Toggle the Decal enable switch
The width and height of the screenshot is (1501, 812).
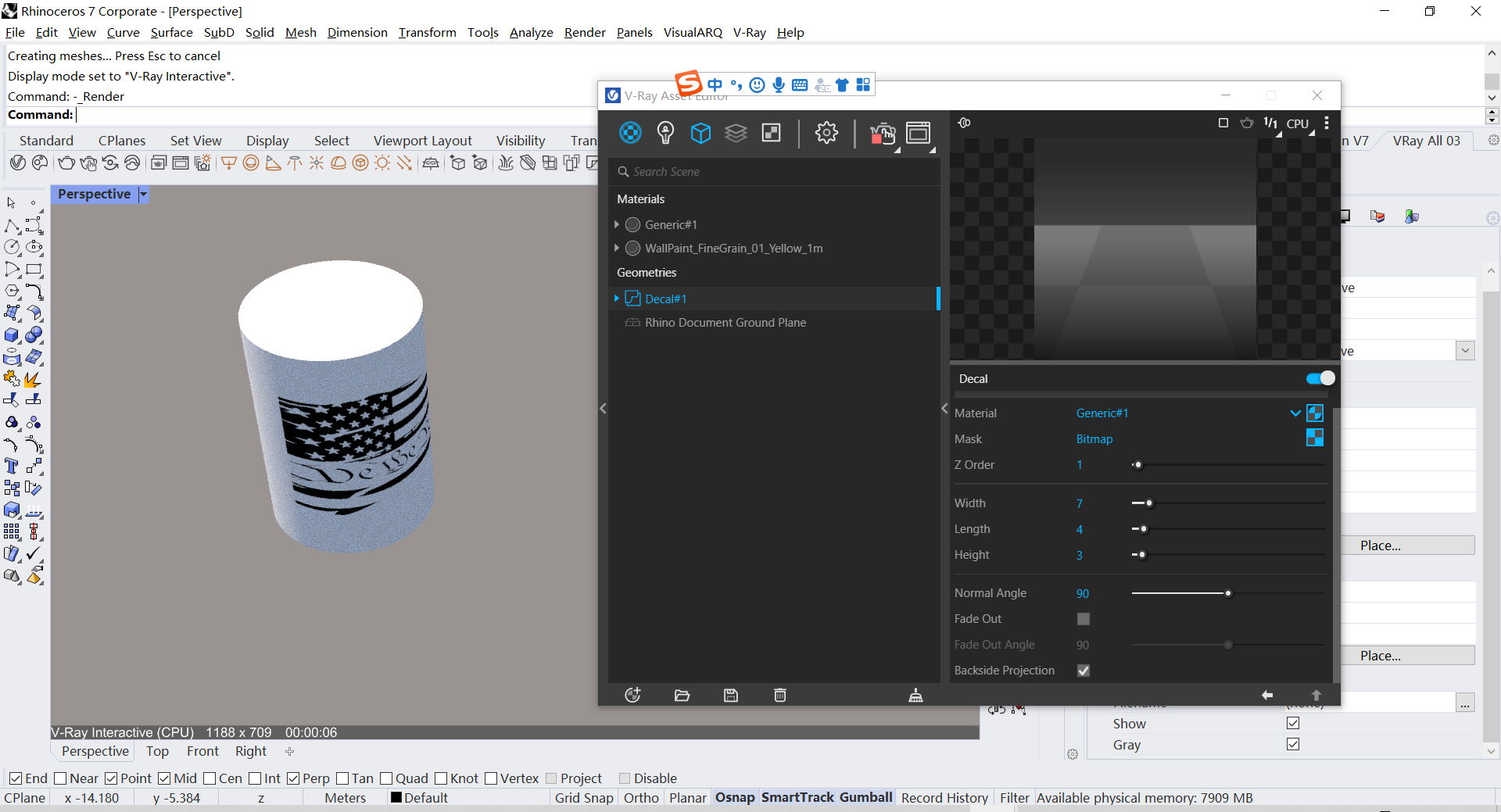click(1320, 378)
